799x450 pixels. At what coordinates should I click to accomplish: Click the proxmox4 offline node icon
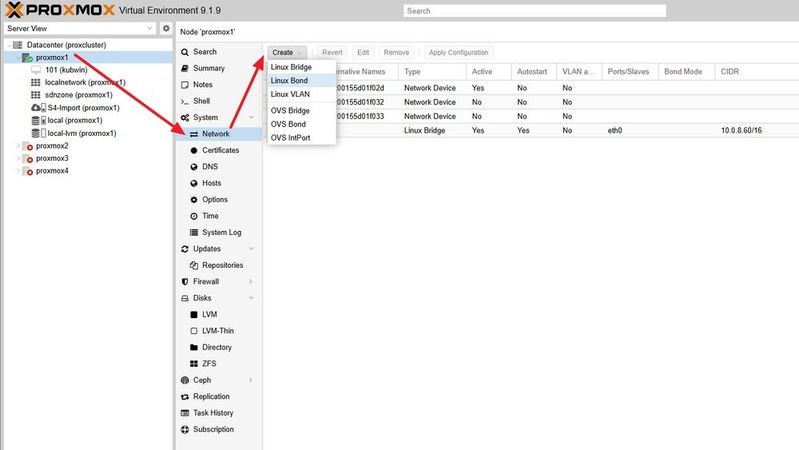click(28, 171)
